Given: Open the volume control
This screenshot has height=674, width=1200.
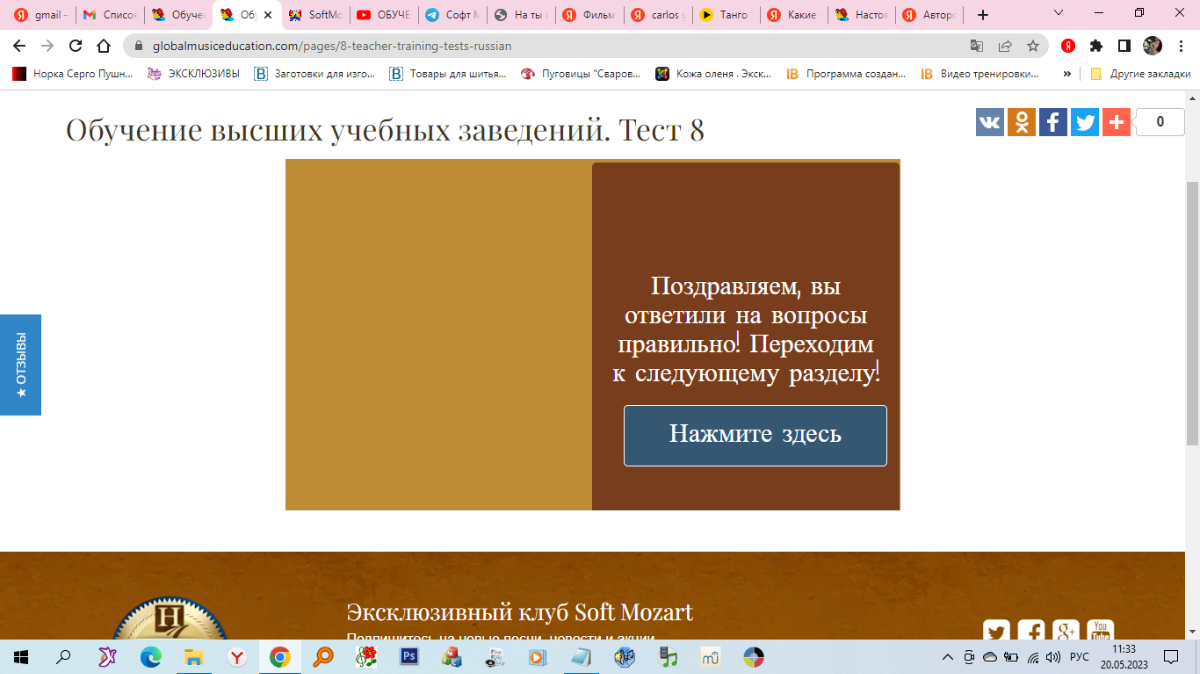Looking at the screenshot, I should click(1051, 657).
